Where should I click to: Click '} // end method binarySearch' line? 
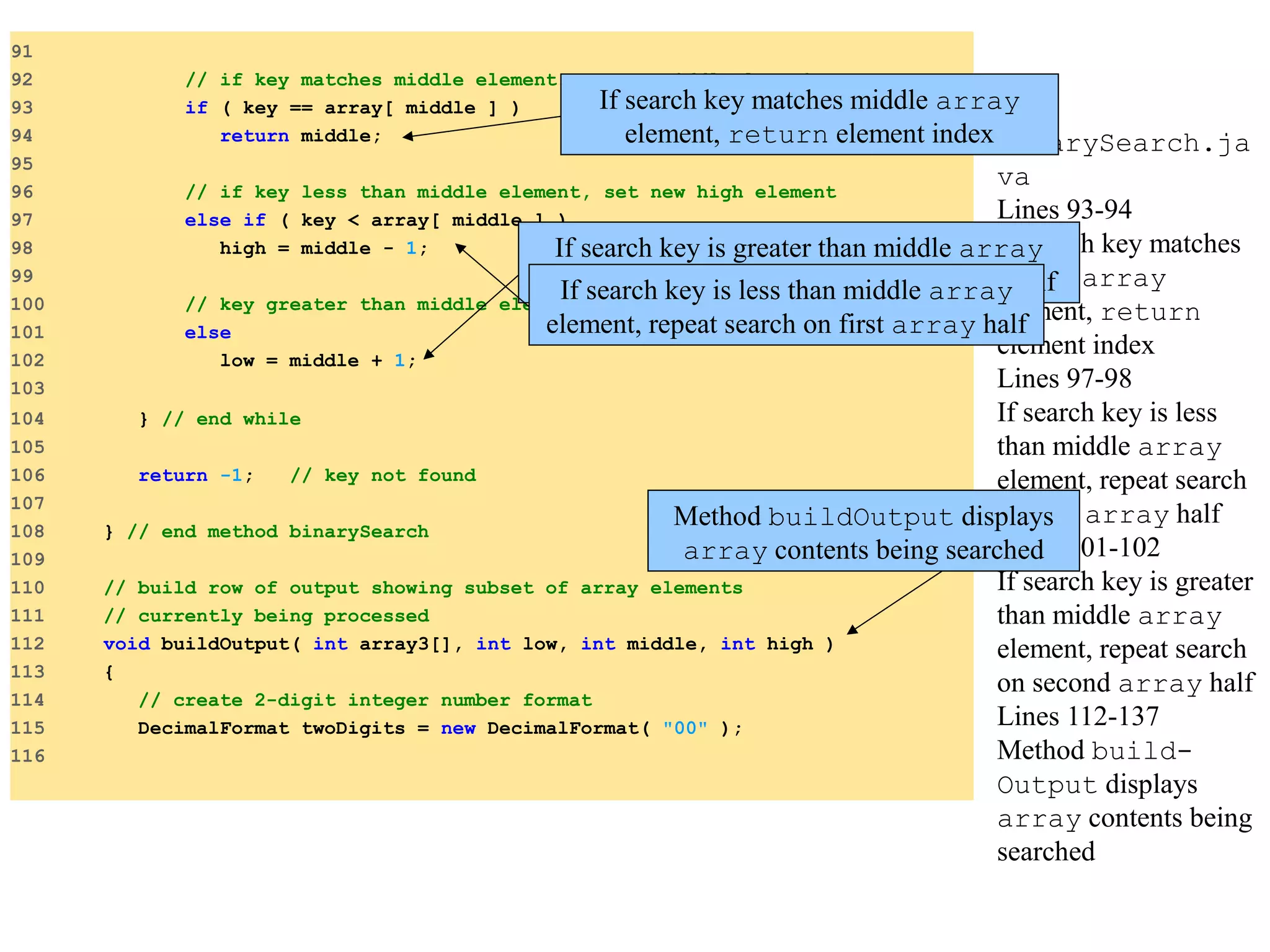point(267,532)
